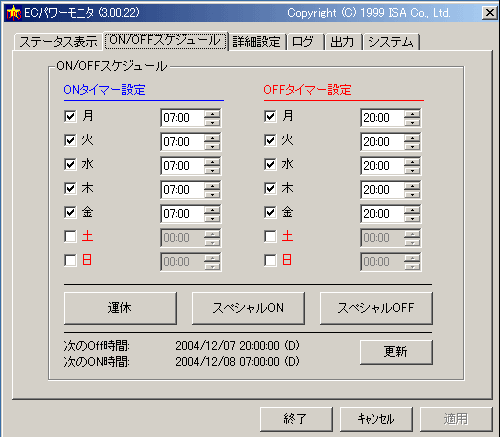
Task: Increase OFF time for 月 with up arrow
Action: point(412,114)
